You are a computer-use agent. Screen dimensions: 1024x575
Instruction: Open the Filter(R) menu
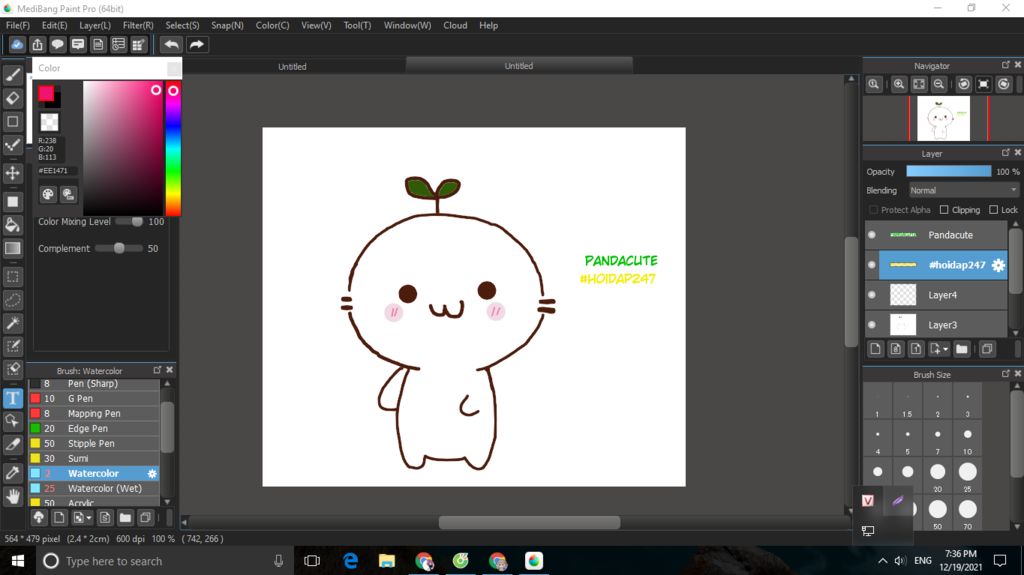pos(138,25)
